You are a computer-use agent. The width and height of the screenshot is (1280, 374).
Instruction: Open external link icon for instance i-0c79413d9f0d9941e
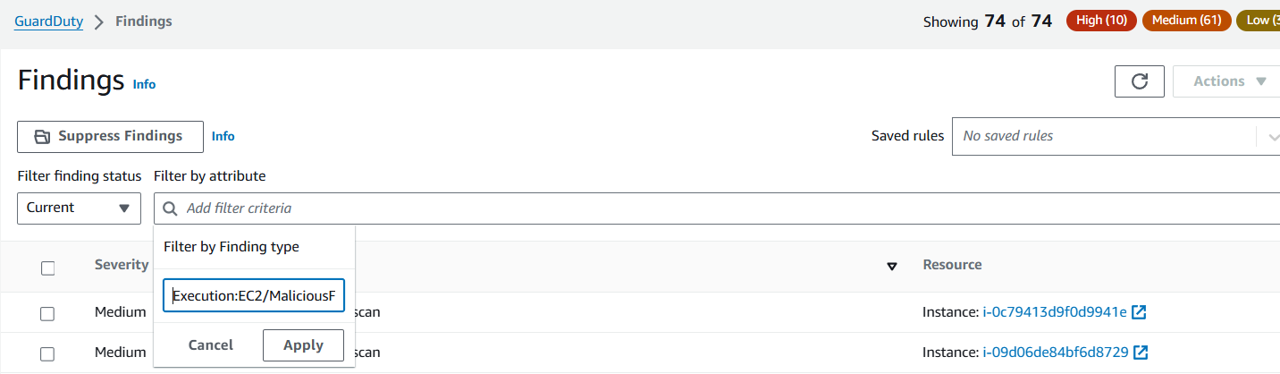tap(1138, 312)
